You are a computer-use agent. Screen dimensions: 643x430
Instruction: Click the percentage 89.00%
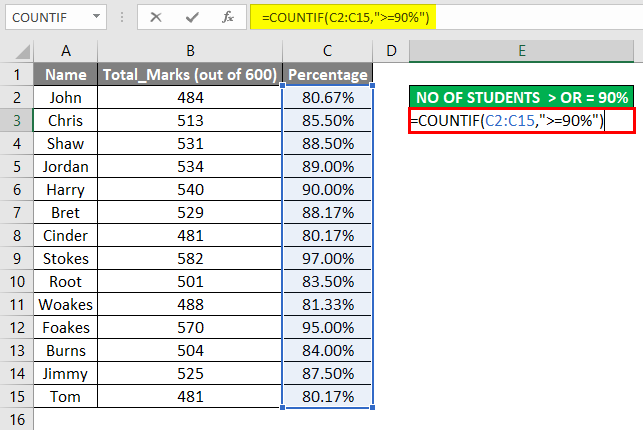(x=327, y=166)
